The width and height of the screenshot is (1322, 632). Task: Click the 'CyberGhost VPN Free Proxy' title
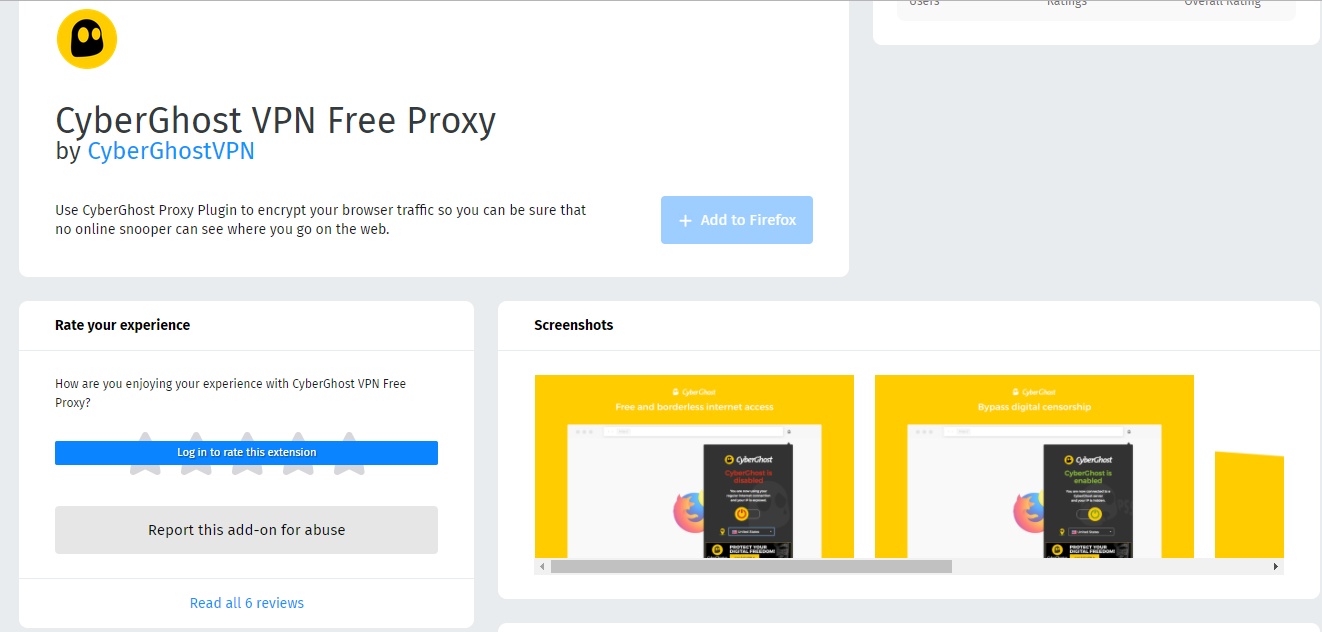(276, 120)
